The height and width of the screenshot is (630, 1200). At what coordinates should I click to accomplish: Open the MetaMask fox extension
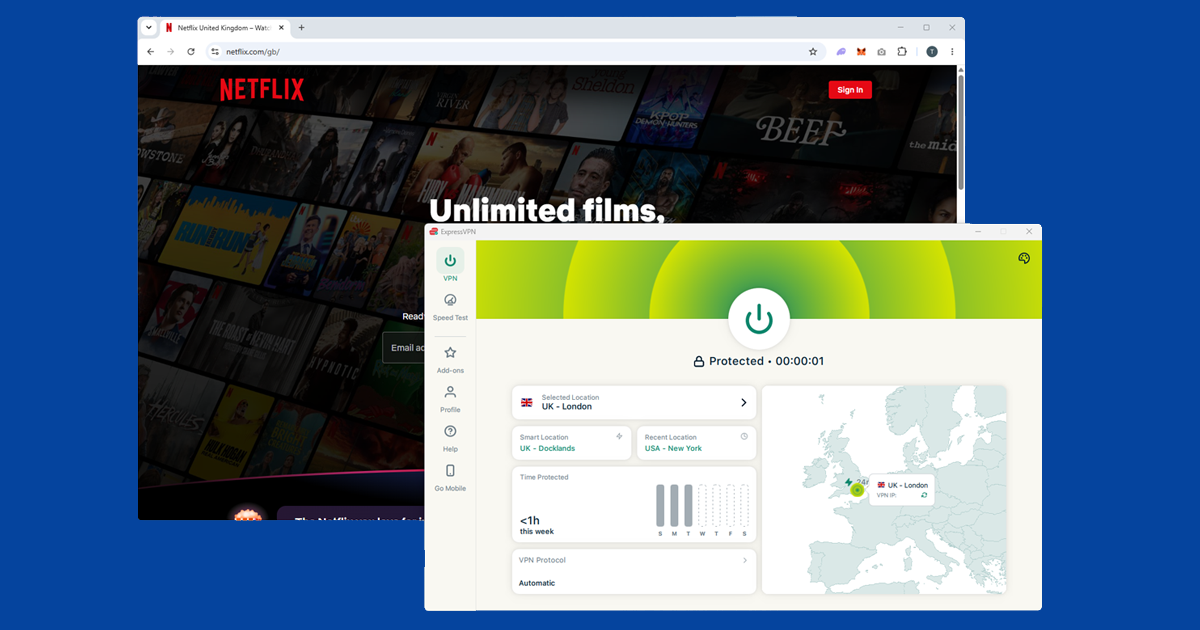(x=861, y=51)
